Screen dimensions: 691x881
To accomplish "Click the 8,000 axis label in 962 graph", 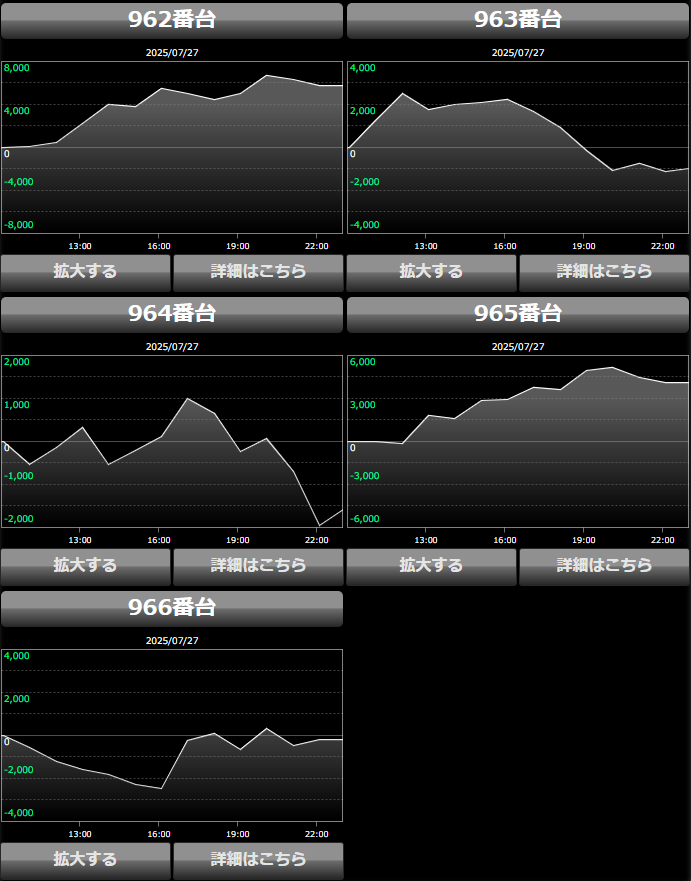I will pyautogui.click(x=17, y=68).
